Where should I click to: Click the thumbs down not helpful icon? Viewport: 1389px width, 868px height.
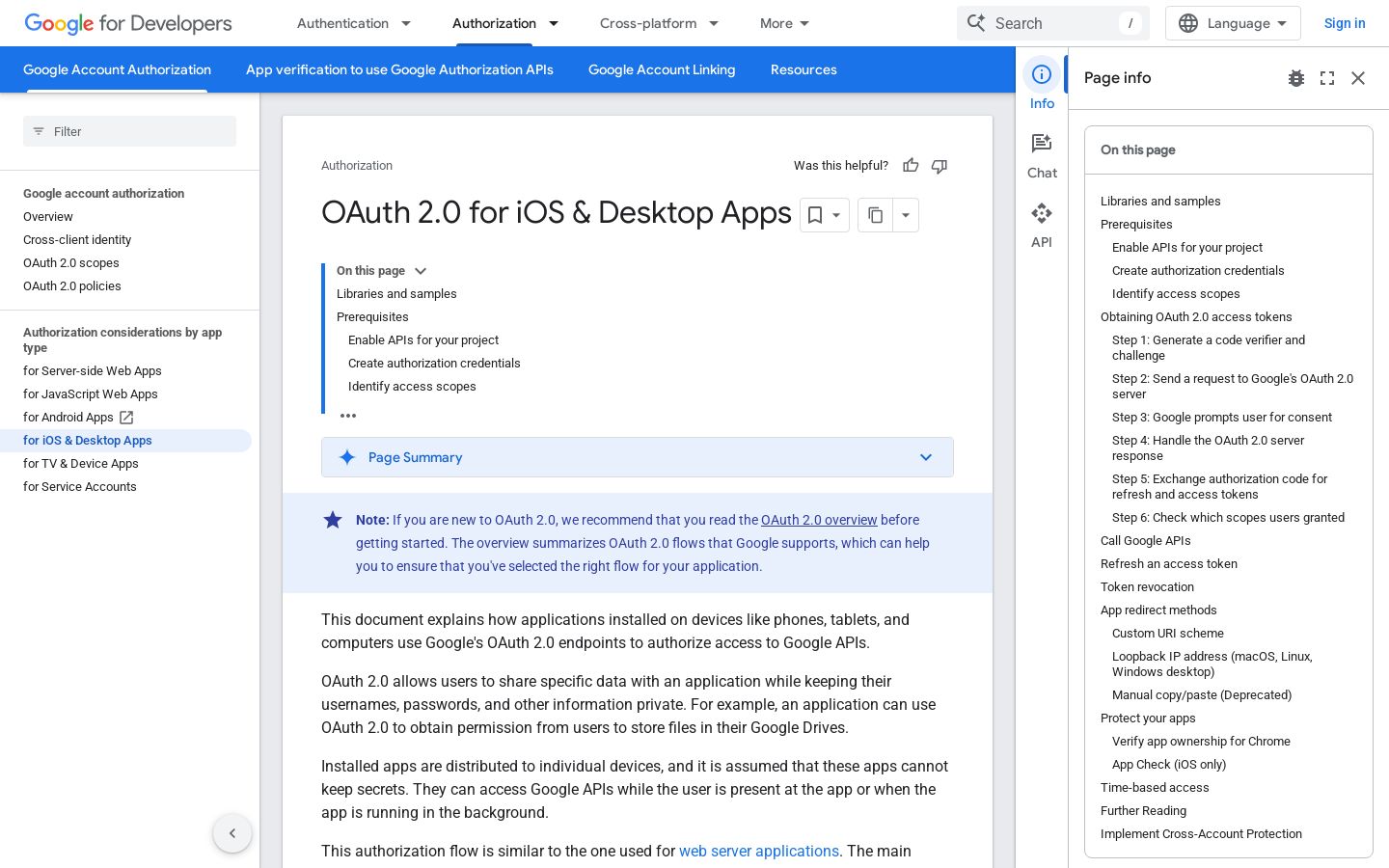click(940, 166)
